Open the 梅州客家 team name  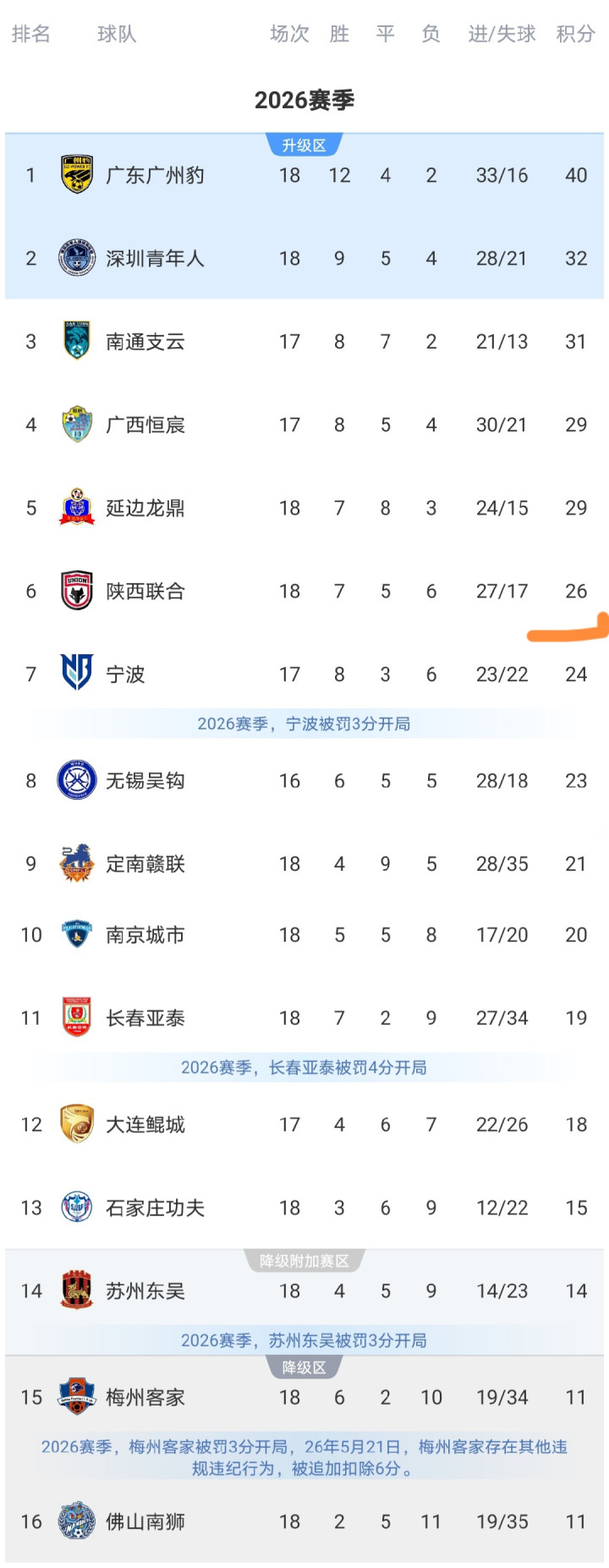coord(145,1397)
